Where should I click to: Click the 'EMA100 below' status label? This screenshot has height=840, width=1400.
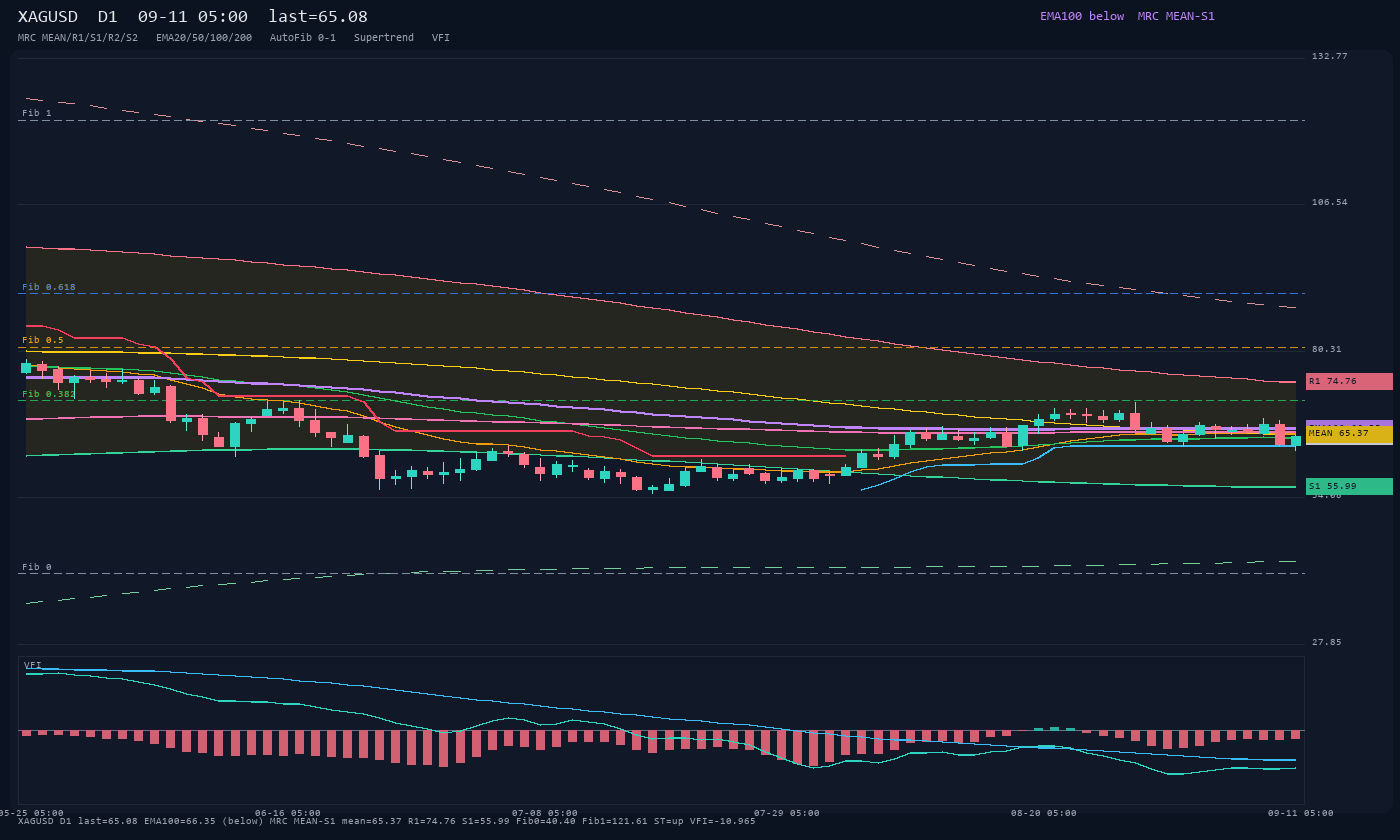pos(1082,16)
